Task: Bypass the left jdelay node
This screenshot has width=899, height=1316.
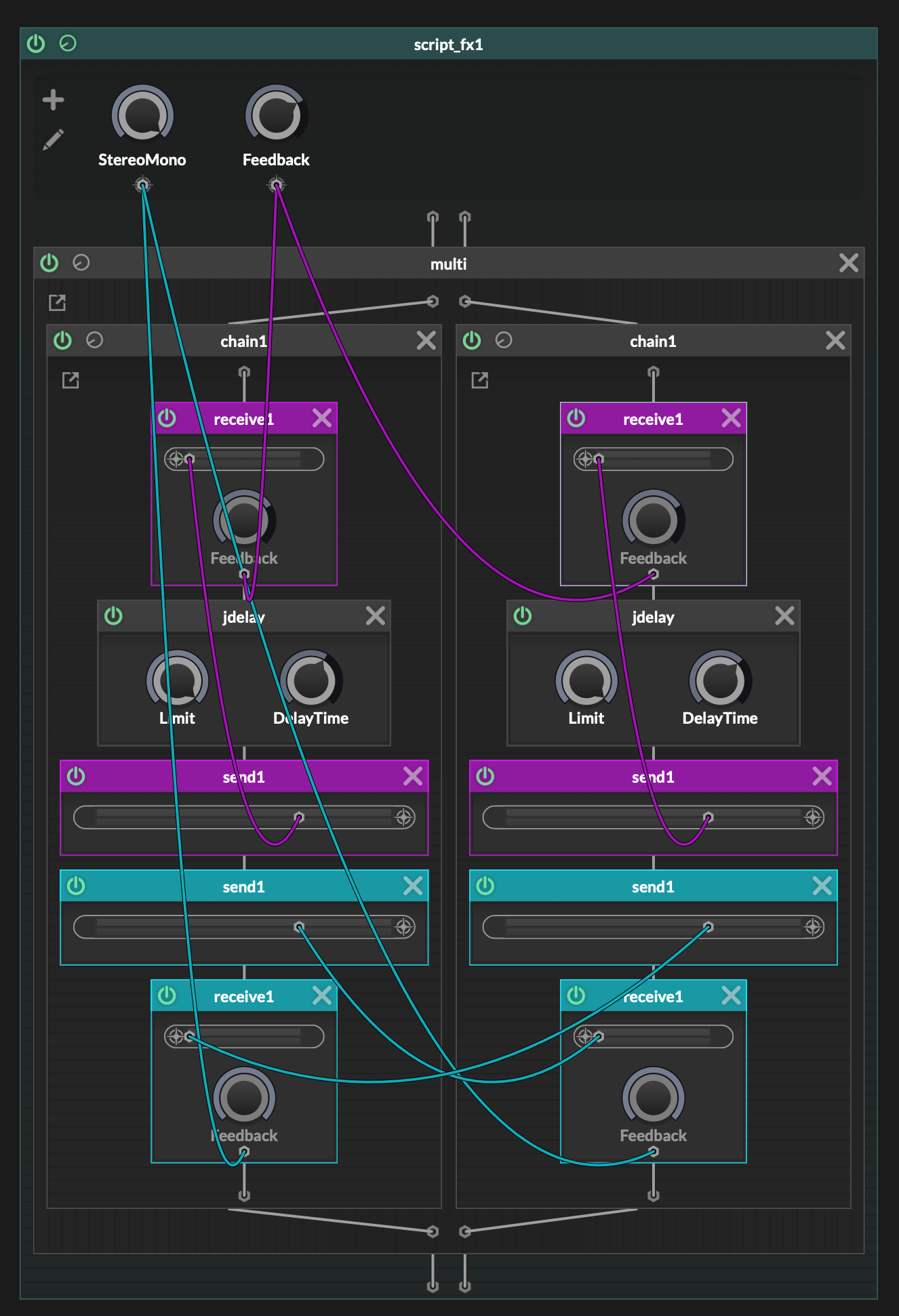Action: pos(113,616)
